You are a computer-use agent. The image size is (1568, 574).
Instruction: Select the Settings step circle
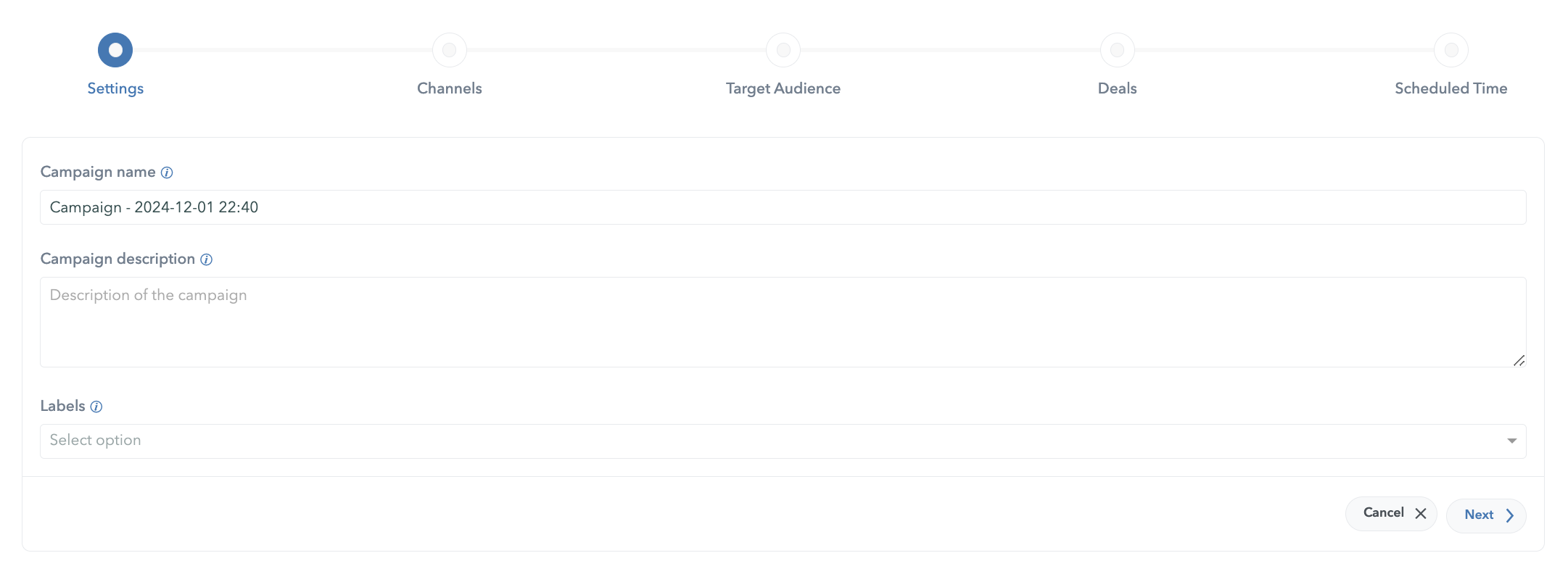pyautogui.click(x=115, y=50)
